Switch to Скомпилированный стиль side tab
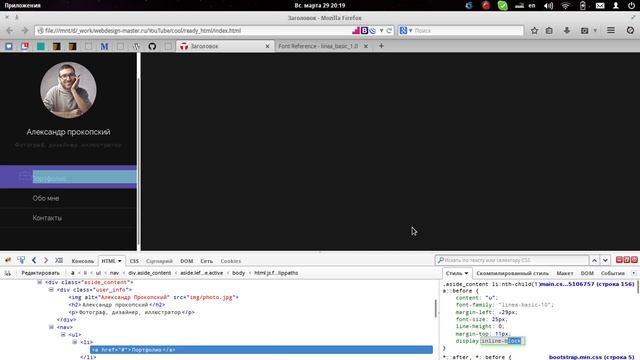Screen dimensions: 640x360 point(512,273)
